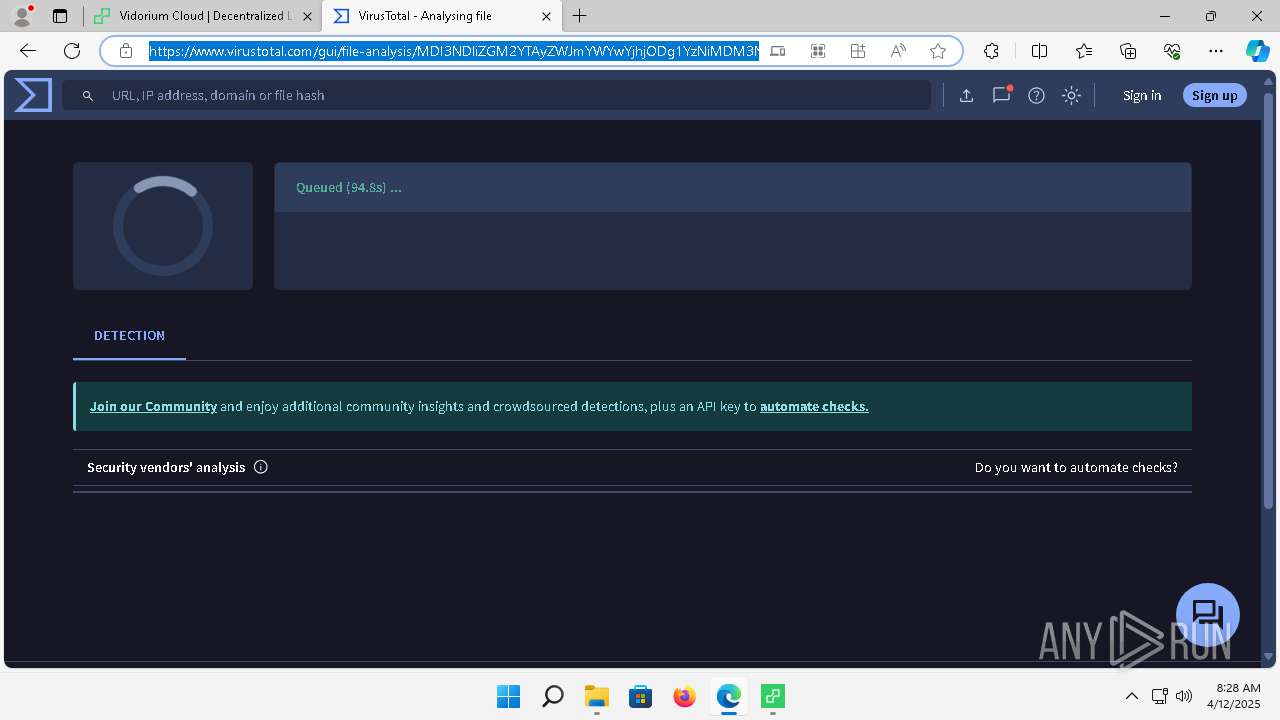1280x720 pixels.
Task: View site information lock icon
Action: click(x=126, y=51)
